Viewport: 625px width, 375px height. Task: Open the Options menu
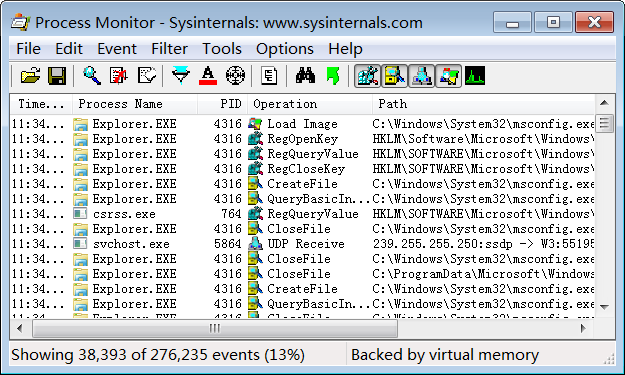(285, 49)
